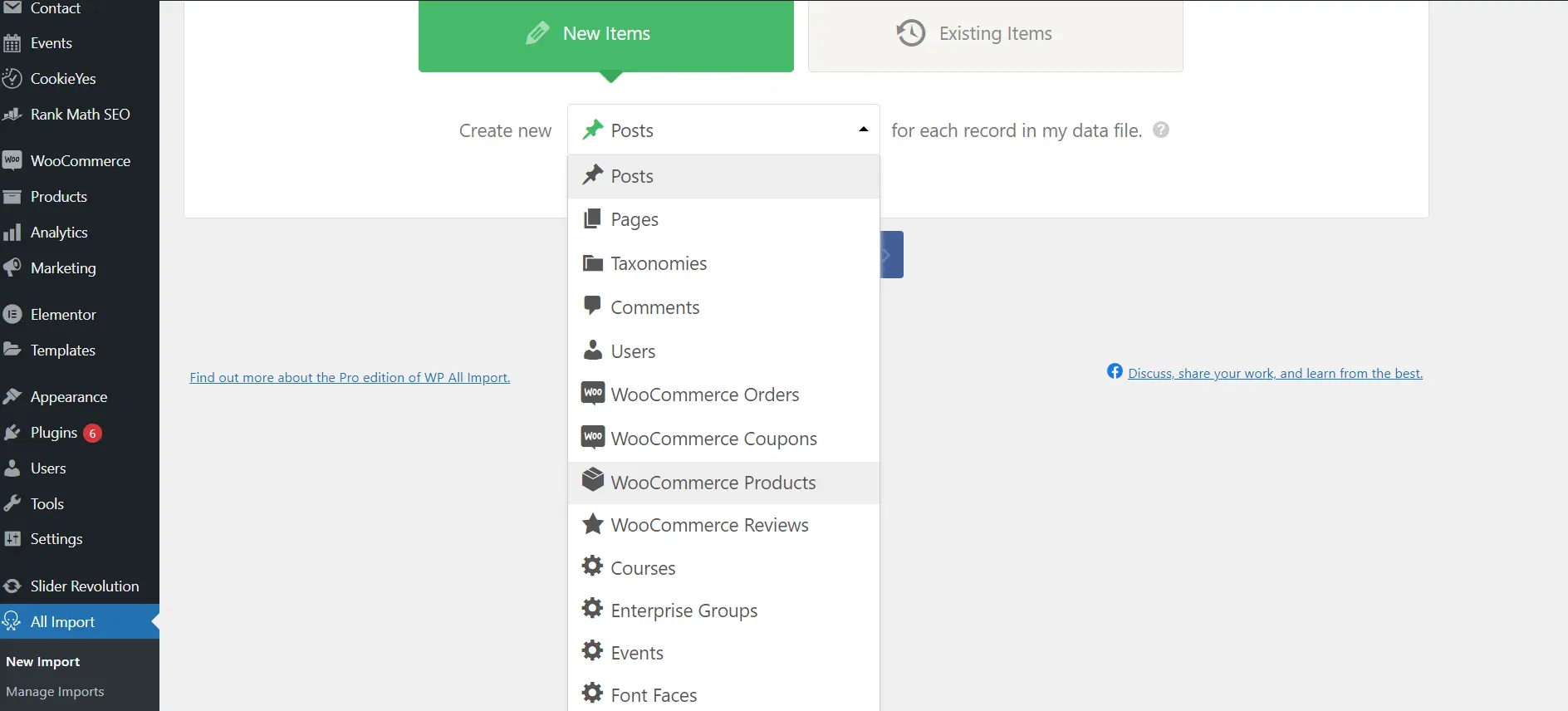Click the Rank Math SEO chart icon

(x=12, y=115)
